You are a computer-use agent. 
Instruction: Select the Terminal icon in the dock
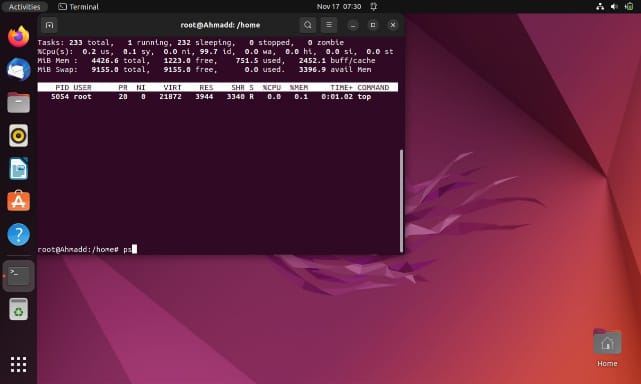pyautogui.click(x=18, y=276)
